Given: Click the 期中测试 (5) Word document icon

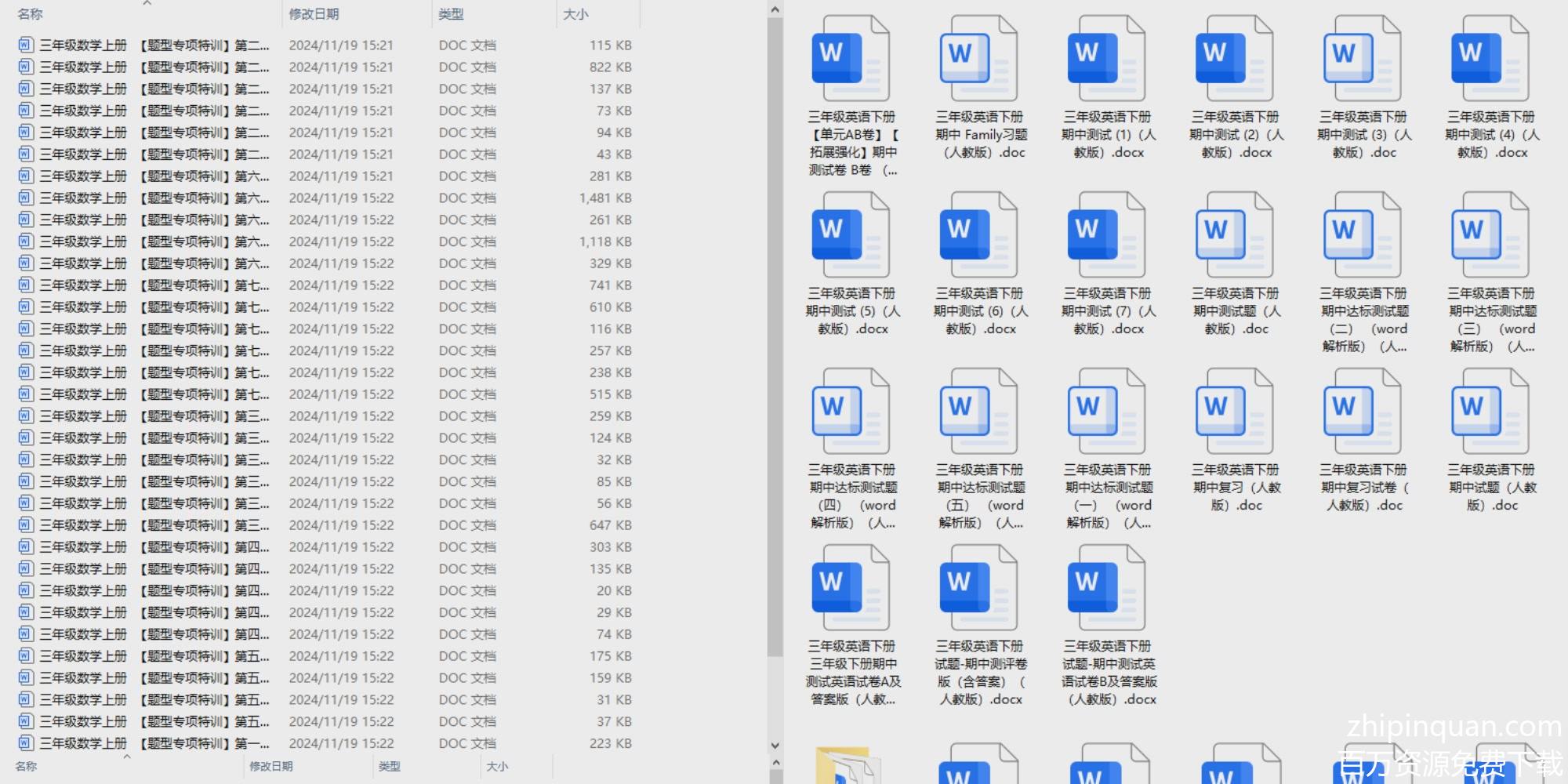Looking at the screenshot, I should (851, 235).
